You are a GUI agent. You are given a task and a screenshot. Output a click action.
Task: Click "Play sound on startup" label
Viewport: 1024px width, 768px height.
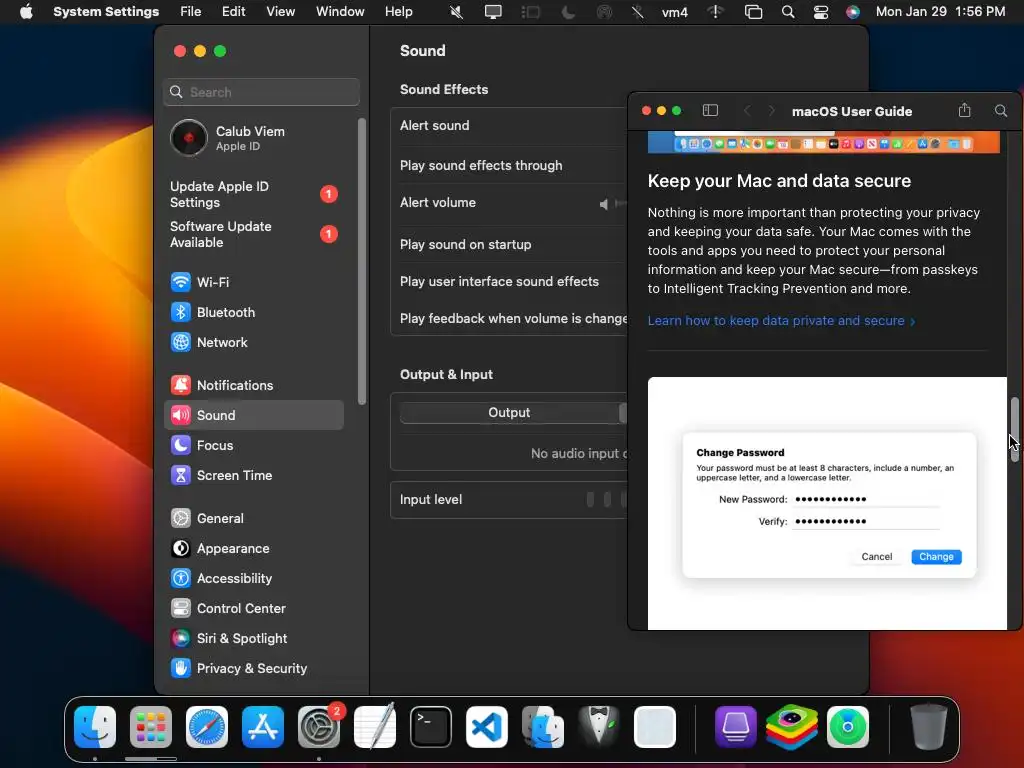click(x=466, y=244)
